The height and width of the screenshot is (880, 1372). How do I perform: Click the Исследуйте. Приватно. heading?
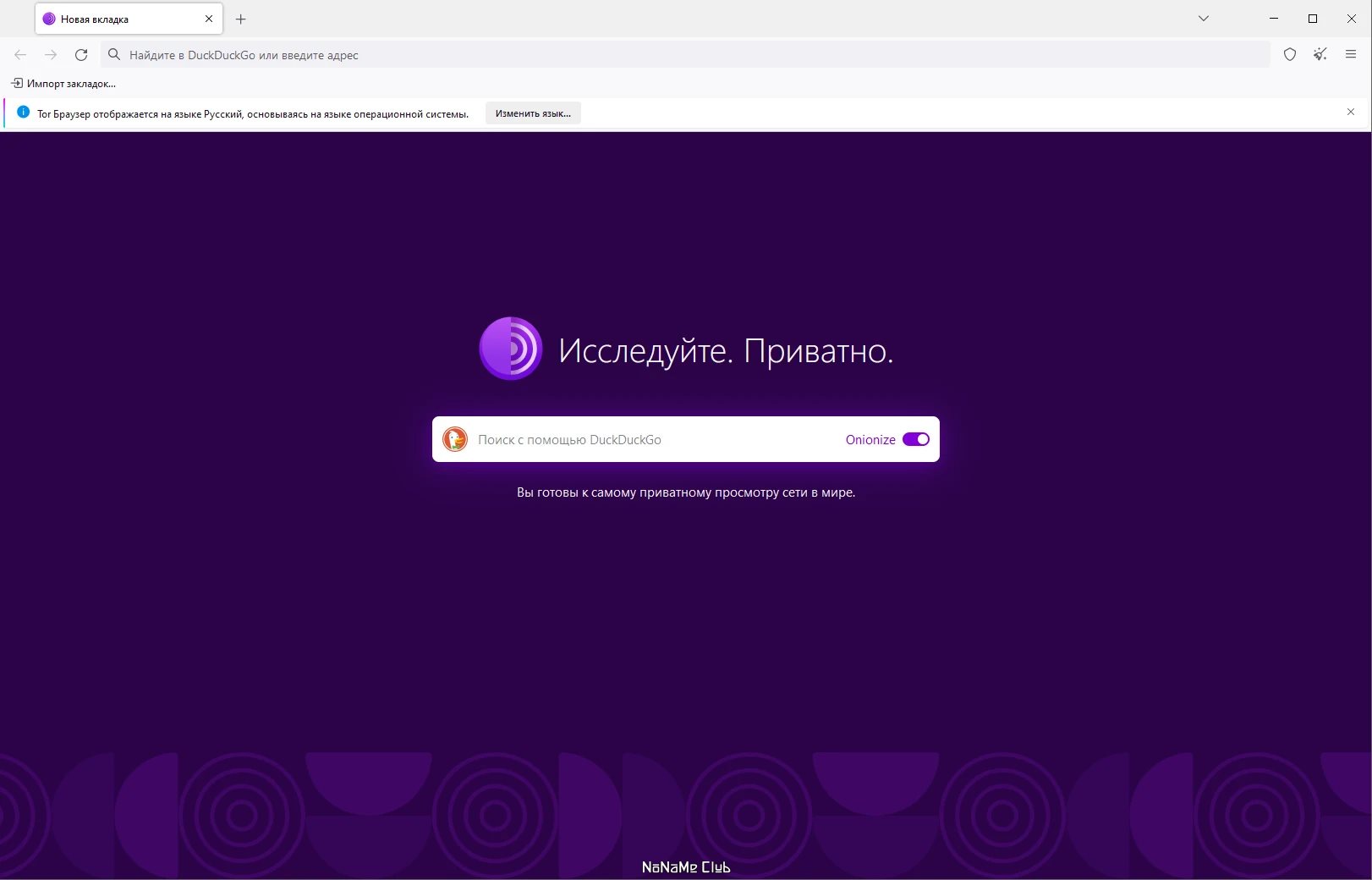[726, 350]
